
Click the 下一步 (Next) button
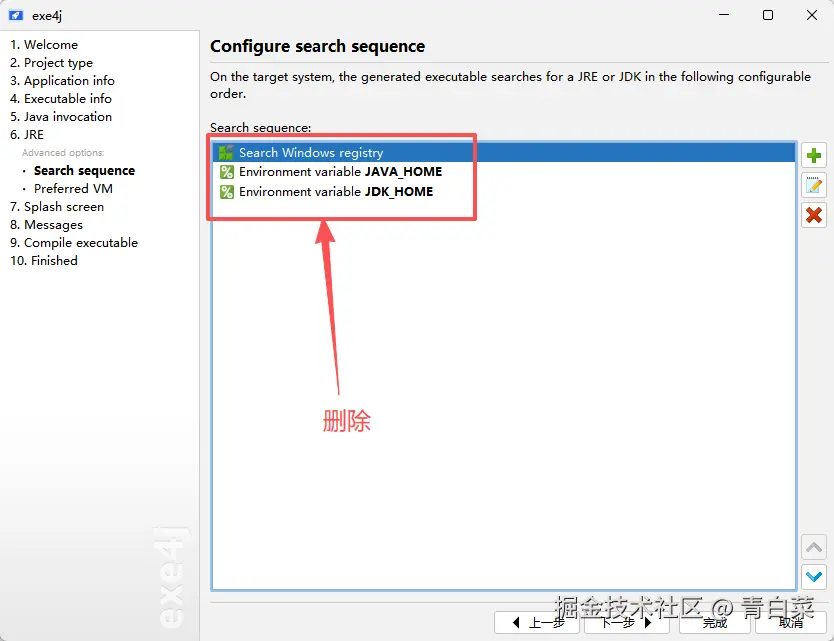[x=627, y=622]
